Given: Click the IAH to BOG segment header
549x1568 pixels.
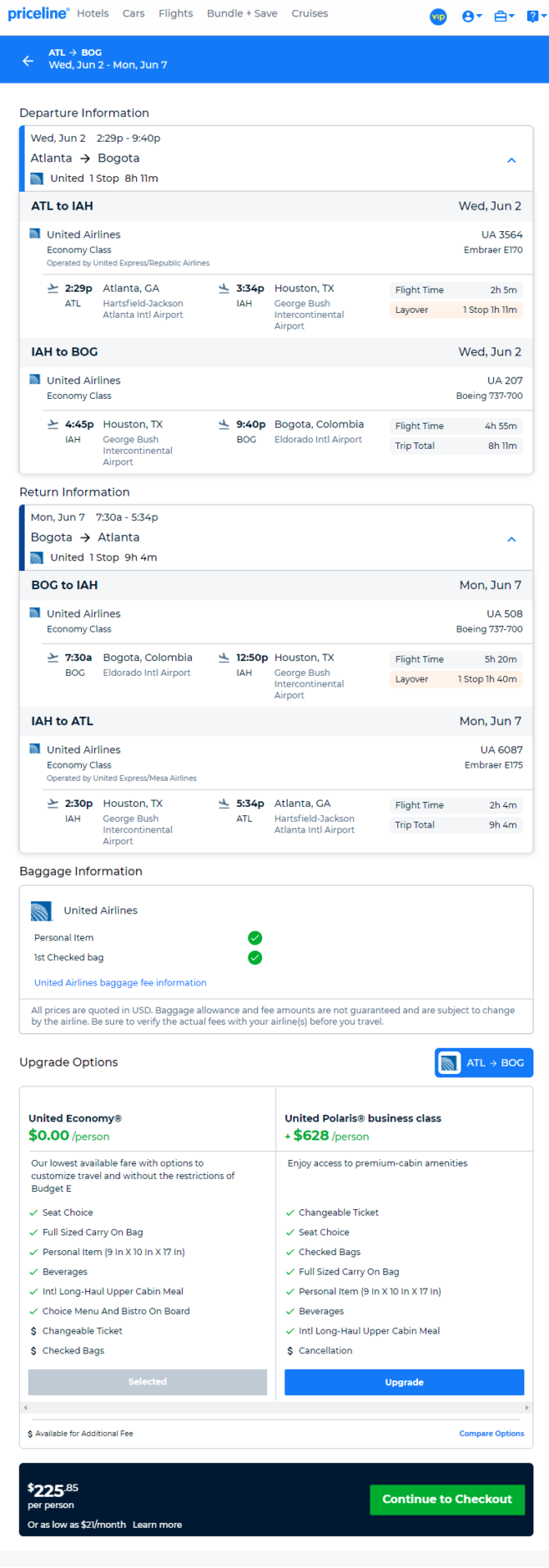Looking at the screenshot, I should [276, 352].
